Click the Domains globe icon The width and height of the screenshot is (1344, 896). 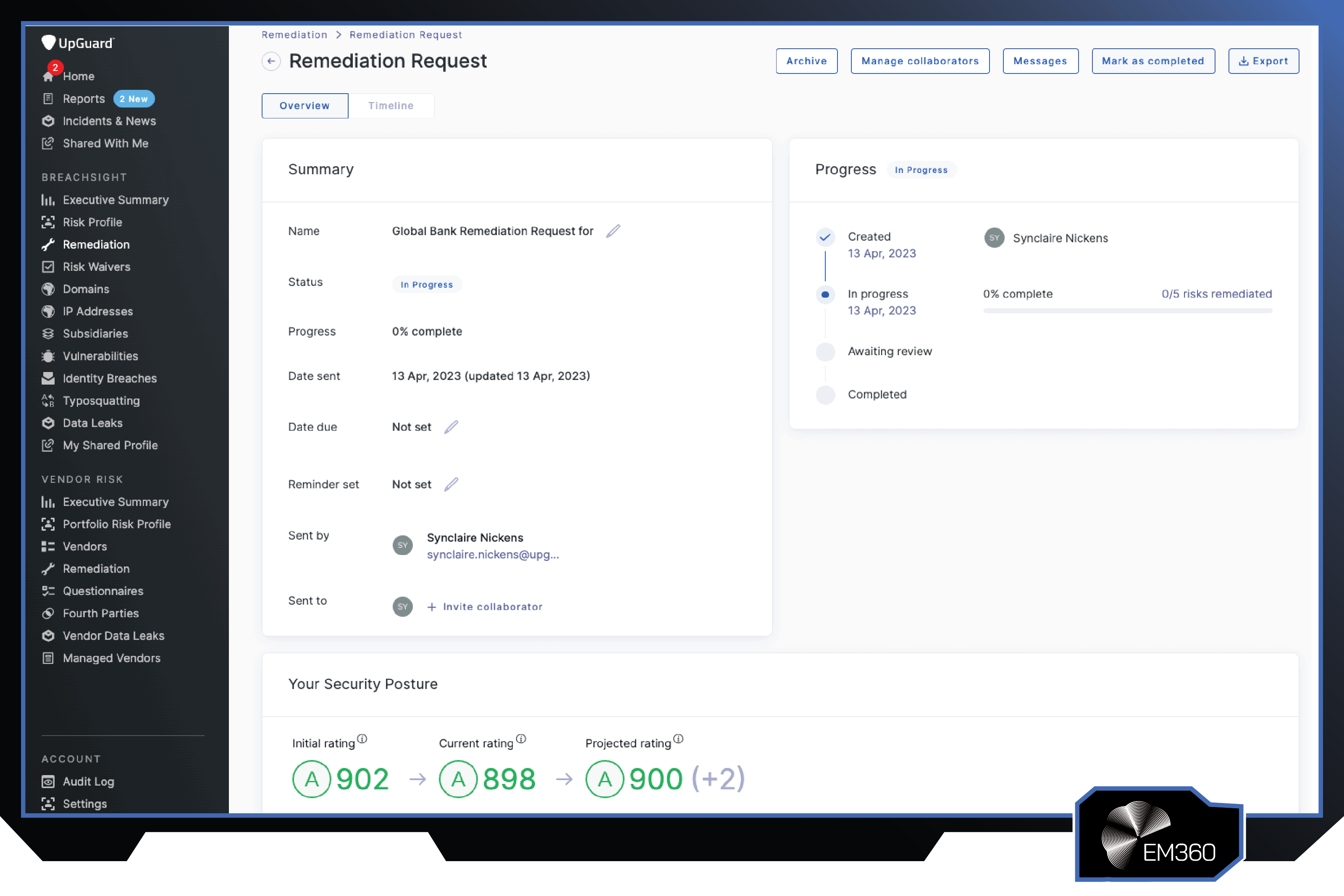[49, 289]
